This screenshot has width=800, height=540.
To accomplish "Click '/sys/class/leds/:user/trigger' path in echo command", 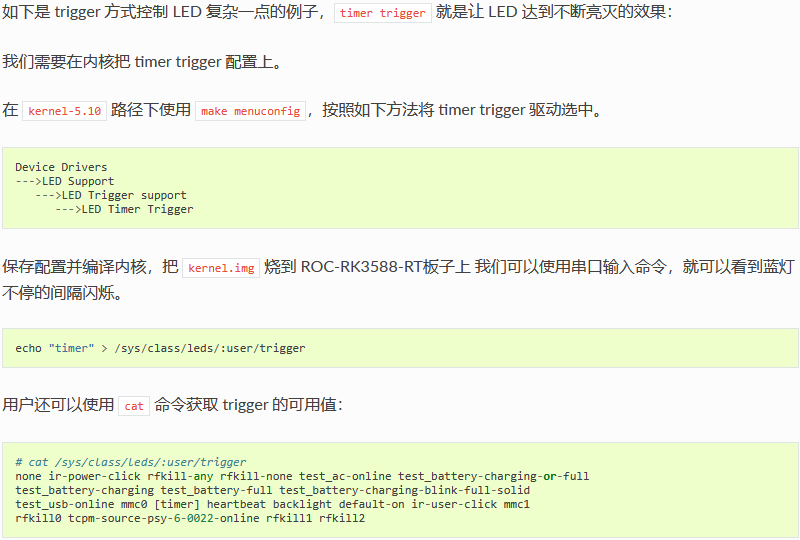I will tap(210, 348).
